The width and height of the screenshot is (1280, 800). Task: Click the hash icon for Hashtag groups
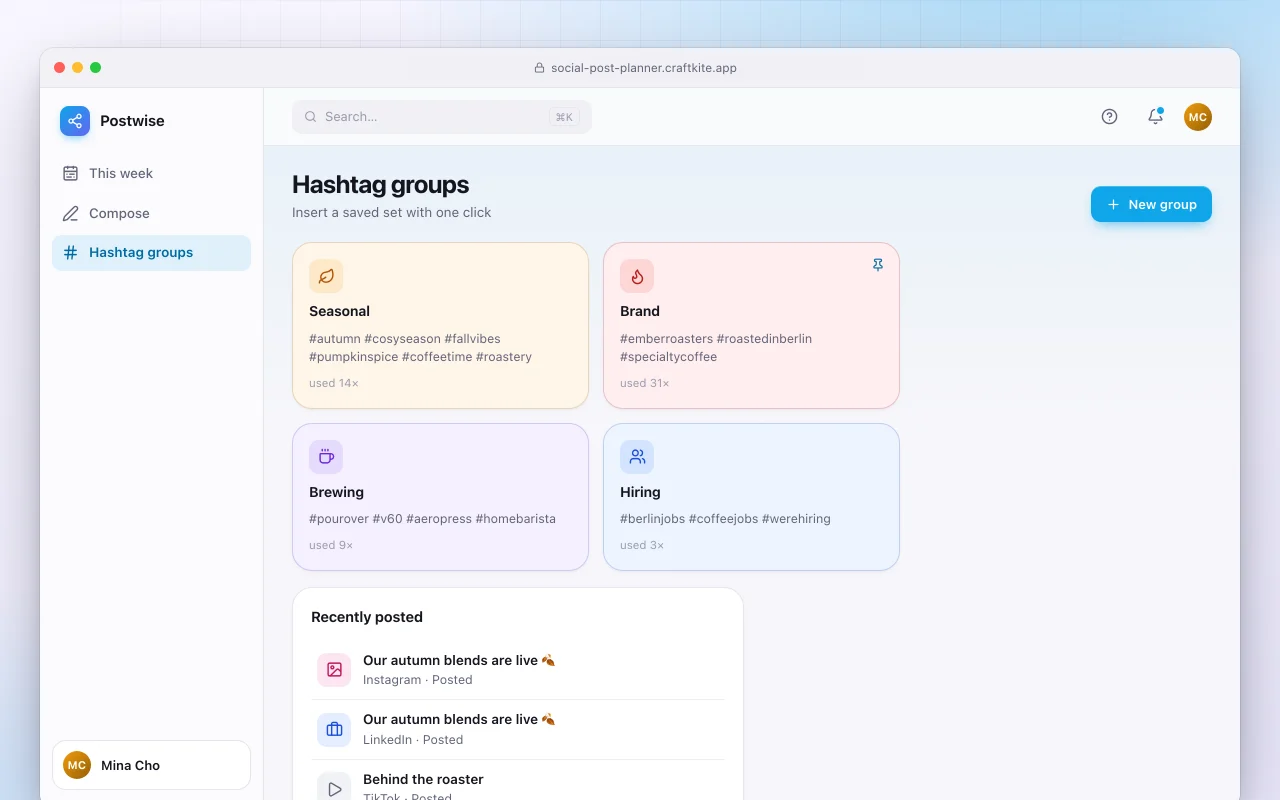(x=70, y=253)
